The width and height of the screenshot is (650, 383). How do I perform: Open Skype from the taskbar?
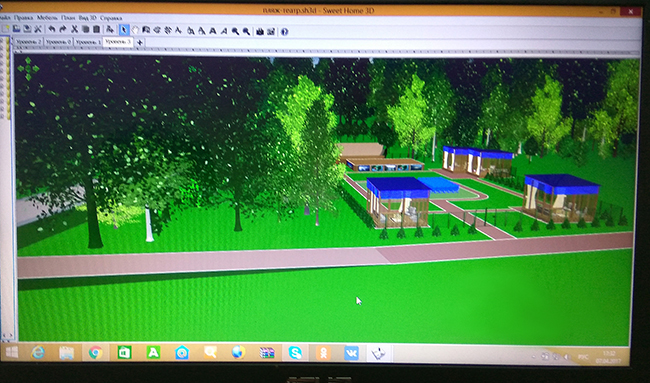296,353
